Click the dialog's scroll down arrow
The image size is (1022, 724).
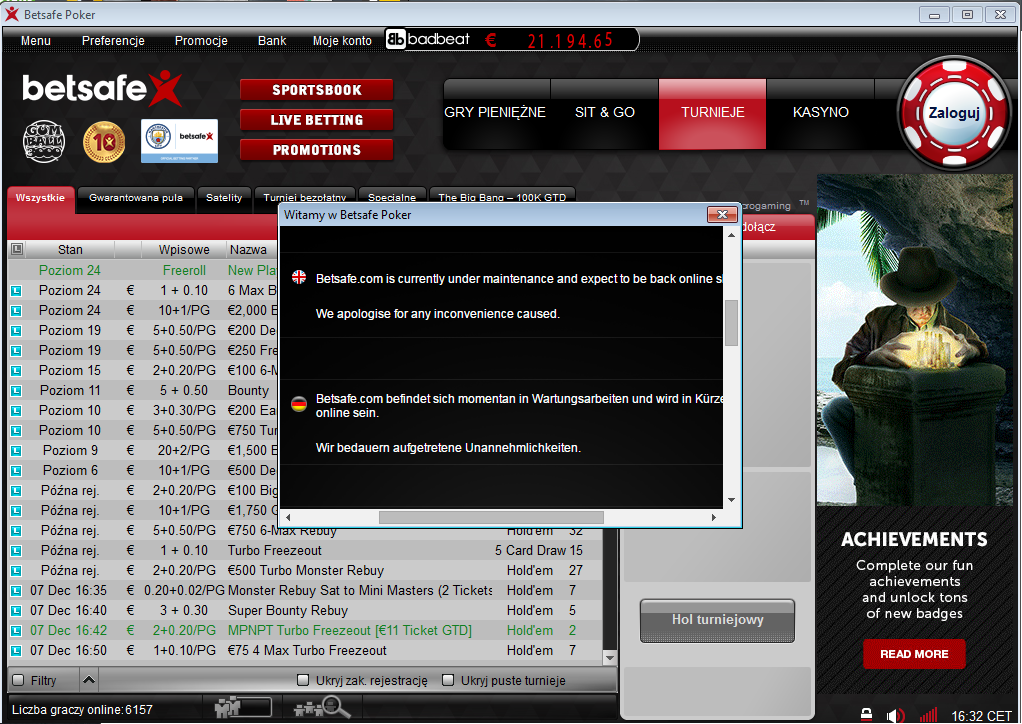(731, 500)
